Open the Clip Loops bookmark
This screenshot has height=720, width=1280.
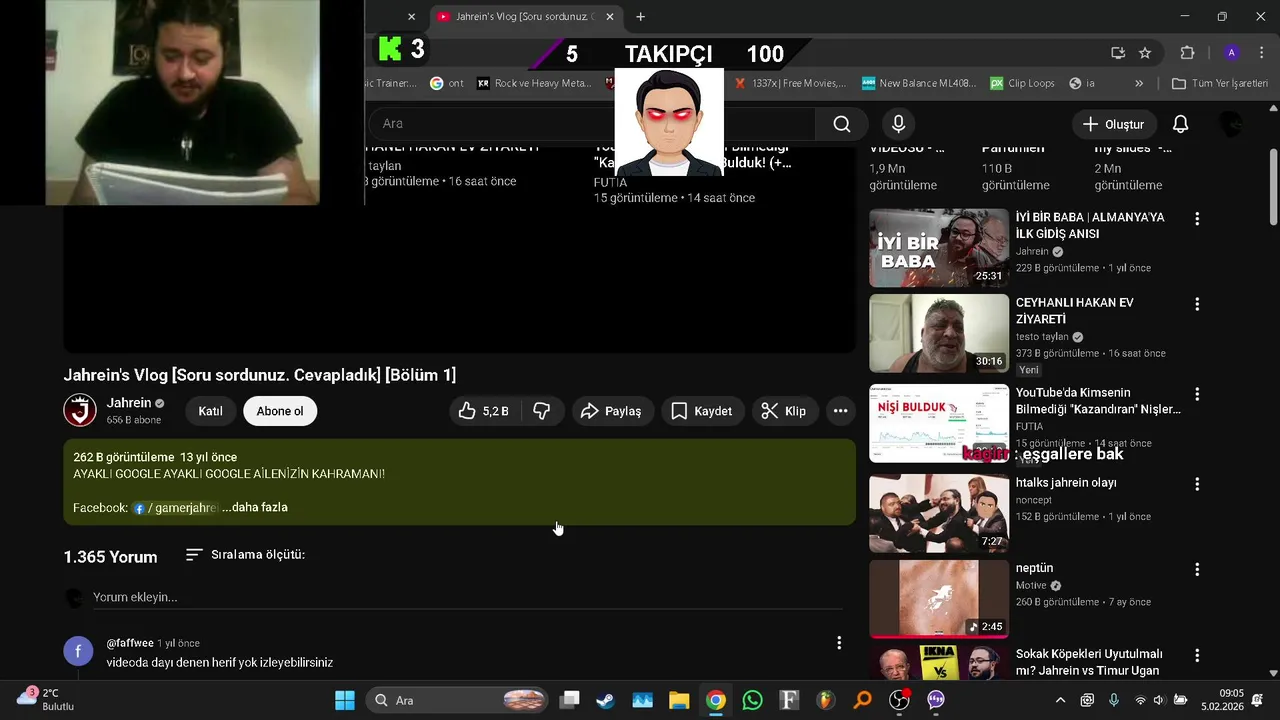[x=1022, y=83]
